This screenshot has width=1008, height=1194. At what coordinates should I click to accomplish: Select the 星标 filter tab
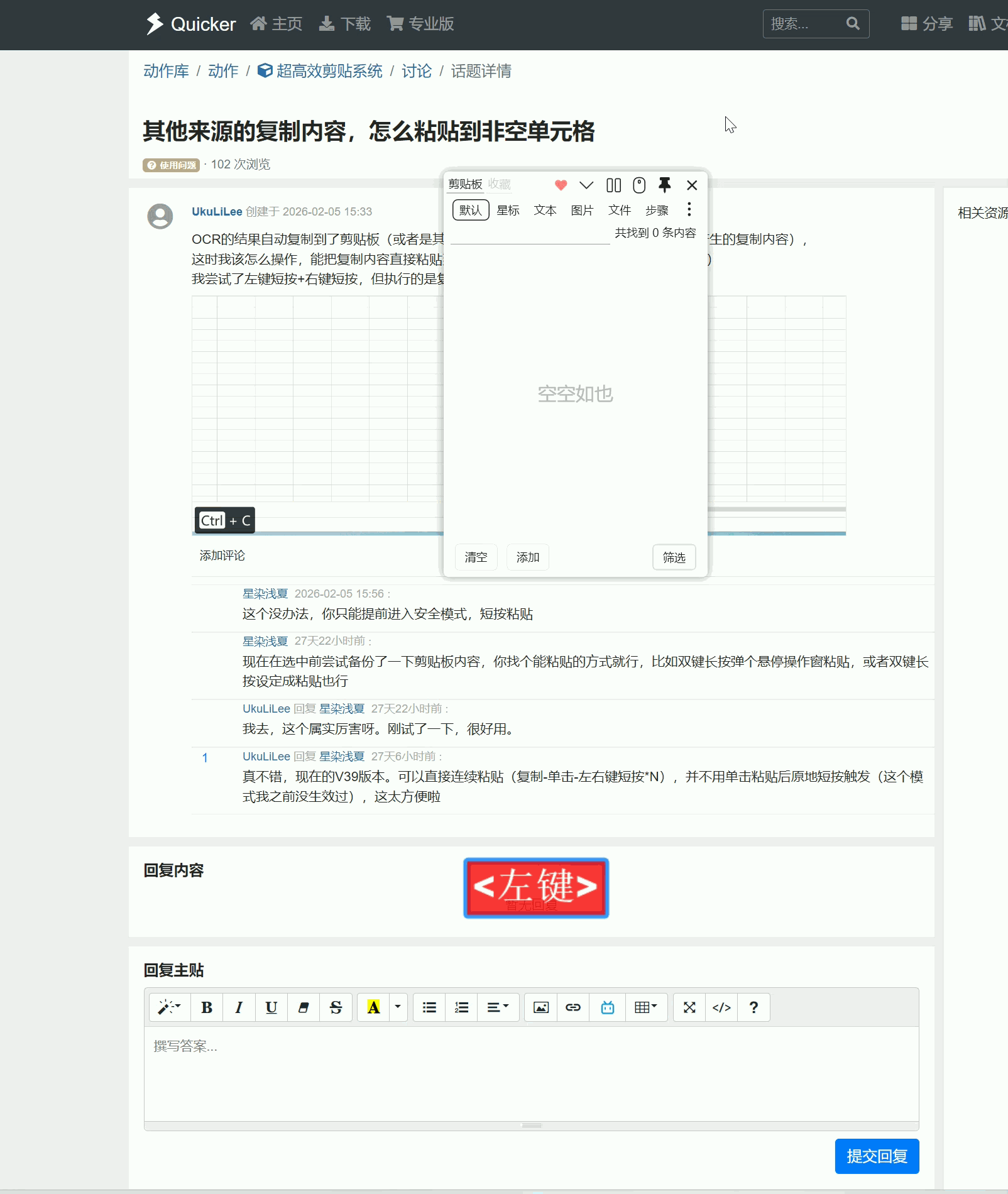508,211
